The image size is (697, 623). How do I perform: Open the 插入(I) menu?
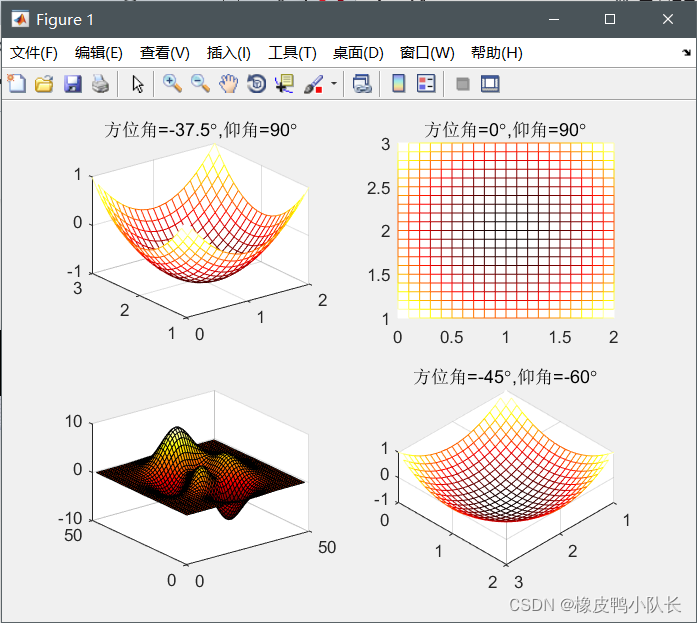228,53
